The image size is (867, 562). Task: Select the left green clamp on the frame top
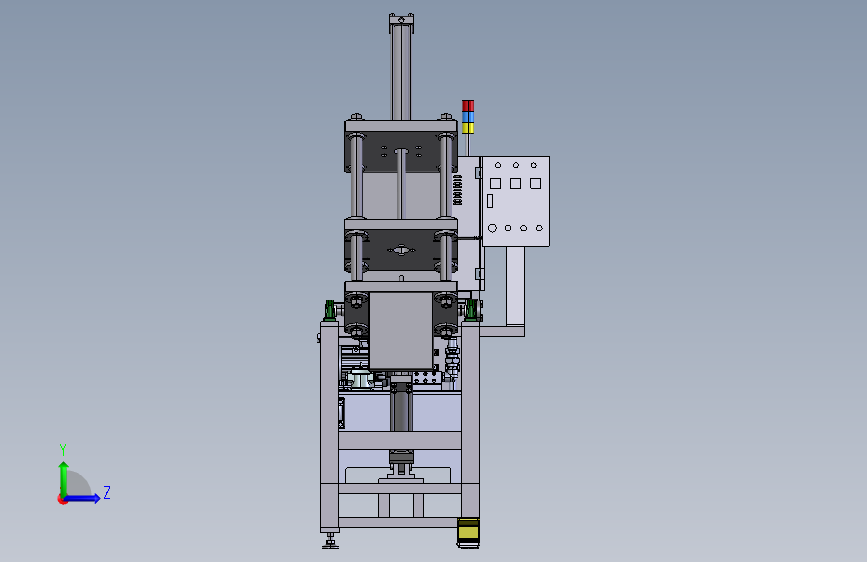click(x=330, y=310)
